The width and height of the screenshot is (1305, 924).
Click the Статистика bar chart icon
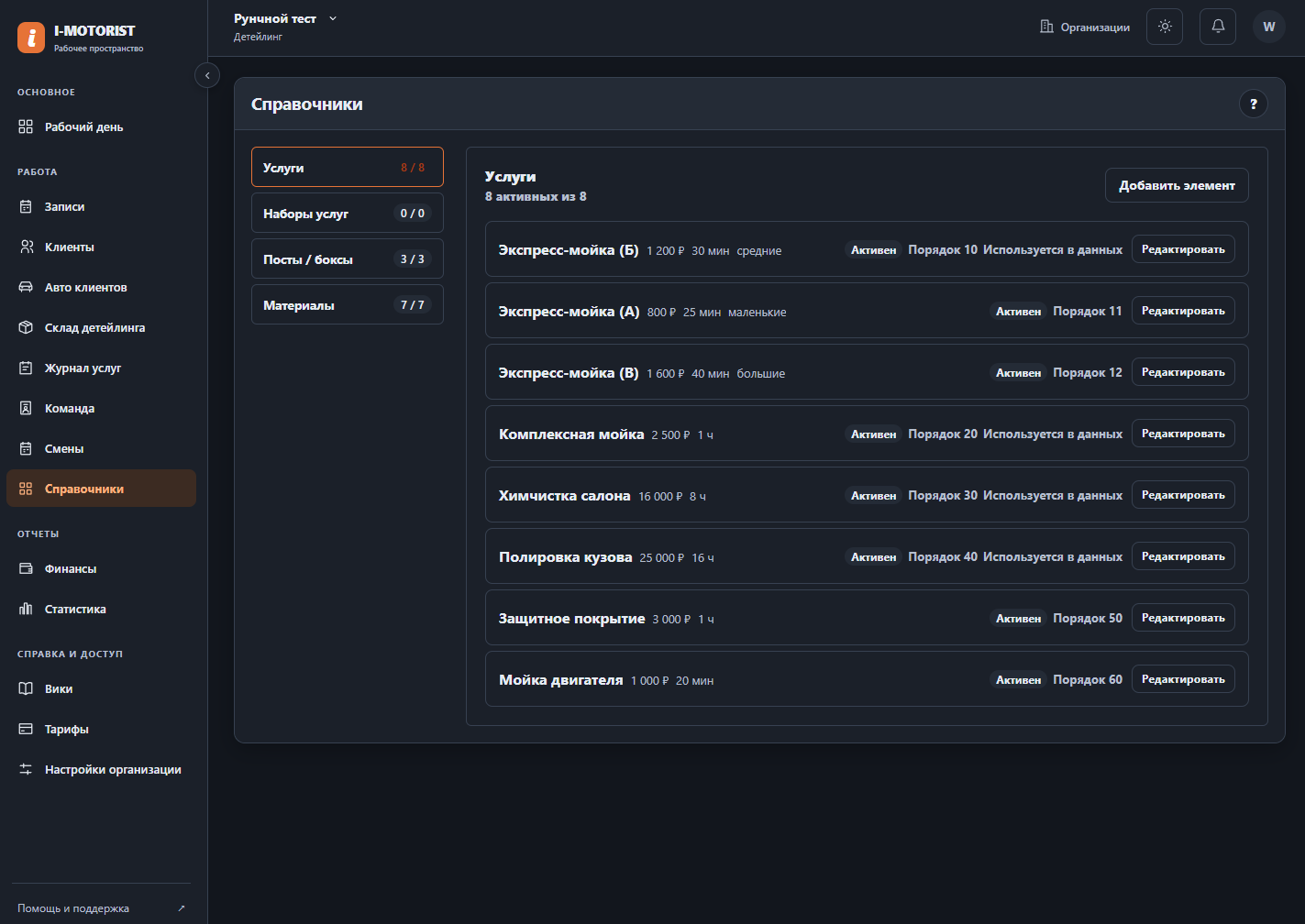click(26, 609)
